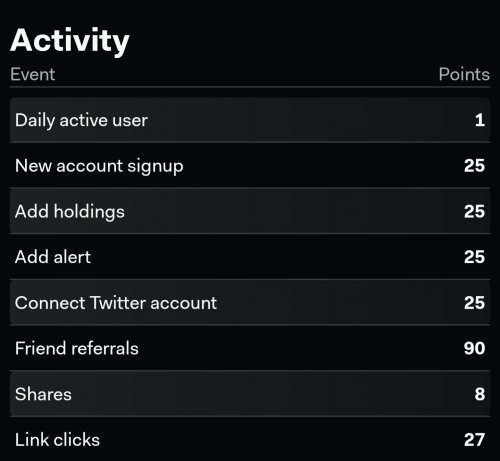This screenshot has height=461, width=500.
Task: Click the Daily active user points value 1
Action: pos(480,120)
